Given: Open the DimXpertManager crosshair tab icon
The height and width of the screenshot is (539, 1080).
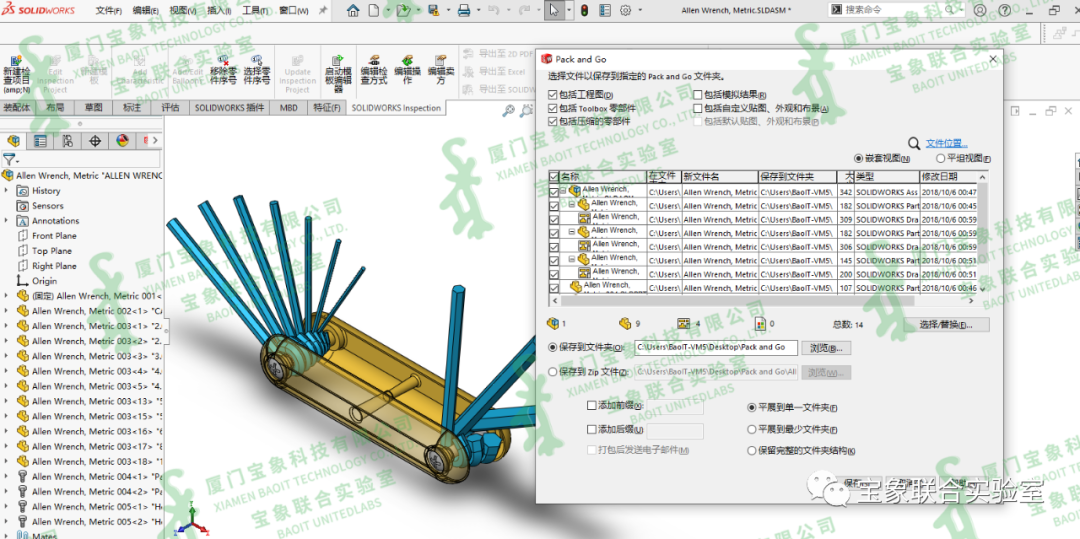Looking at the screenshot, I should tap(95, 141).
